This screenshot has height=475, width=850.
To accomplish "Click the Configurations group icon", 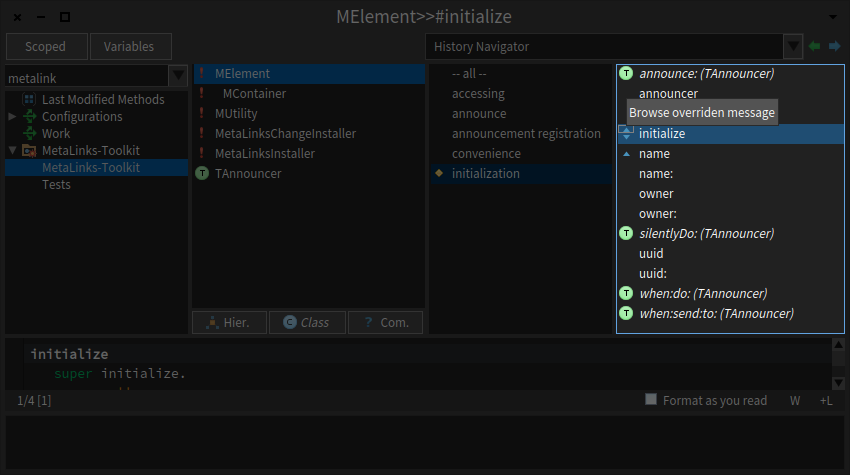I will click(29, 116).
